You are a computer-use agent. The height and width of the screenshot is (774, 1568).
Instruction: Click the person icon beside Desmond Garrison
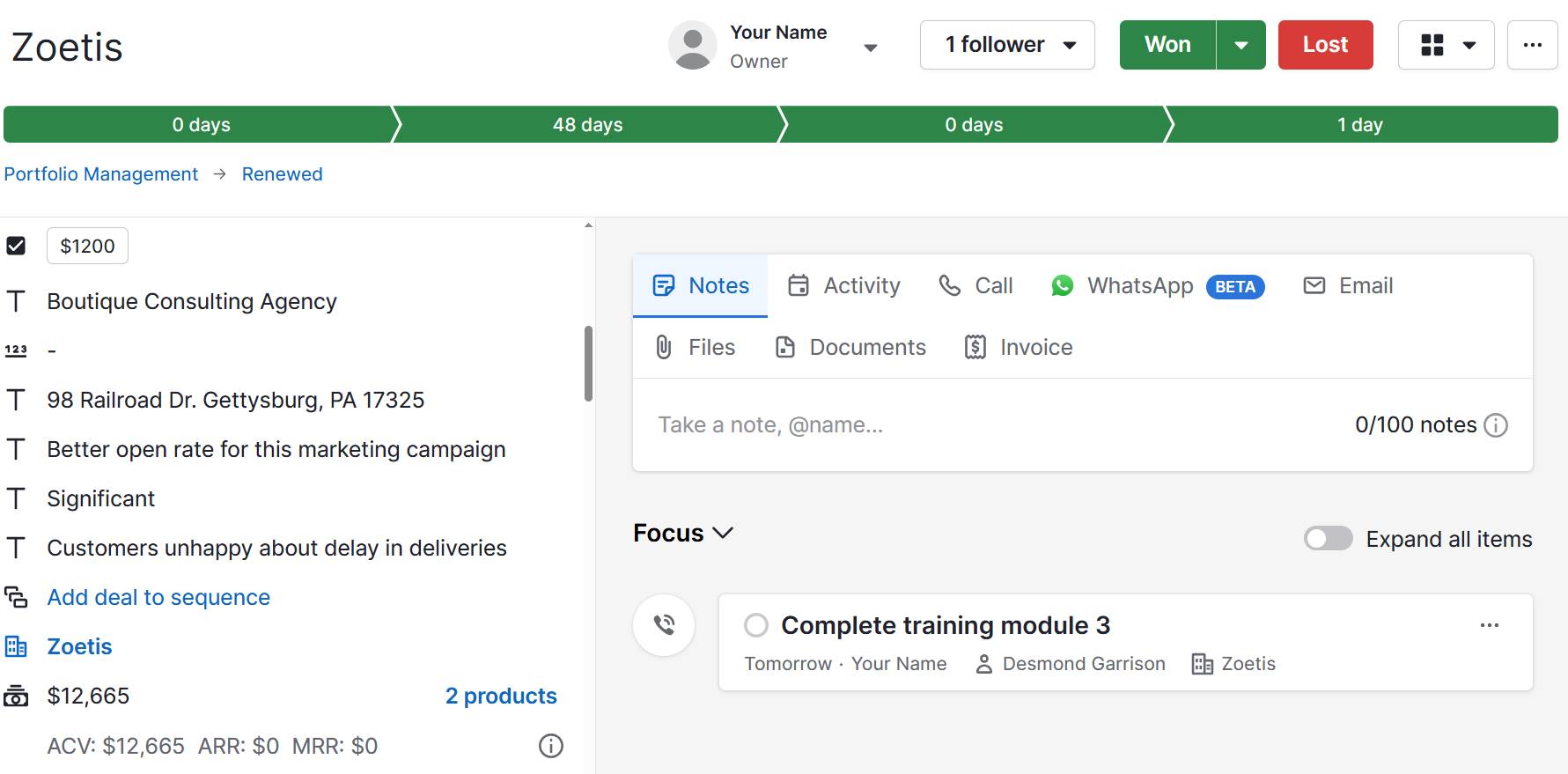click(984, 664)
